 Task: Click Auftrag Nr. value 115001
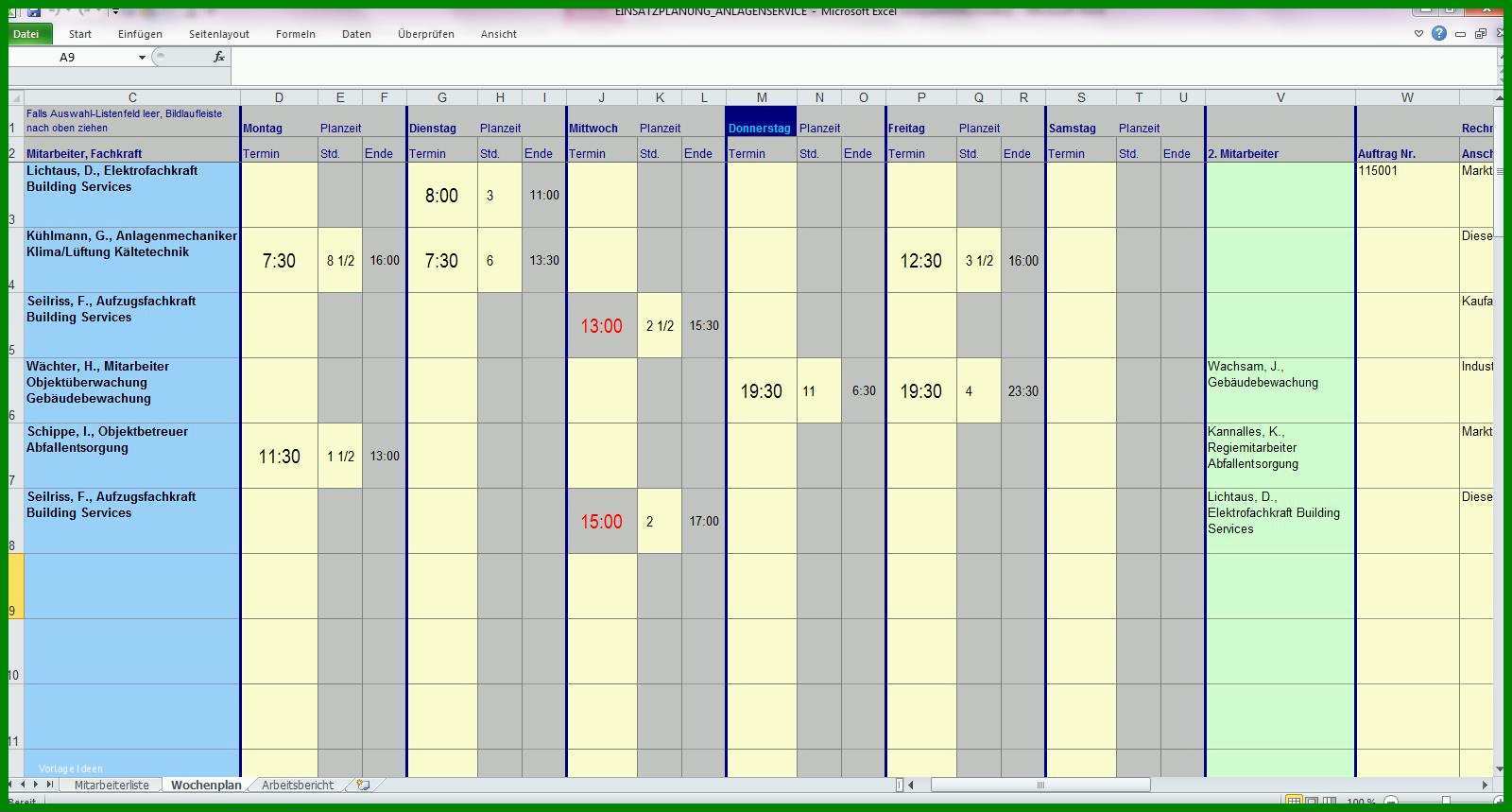click(1407, 195)
